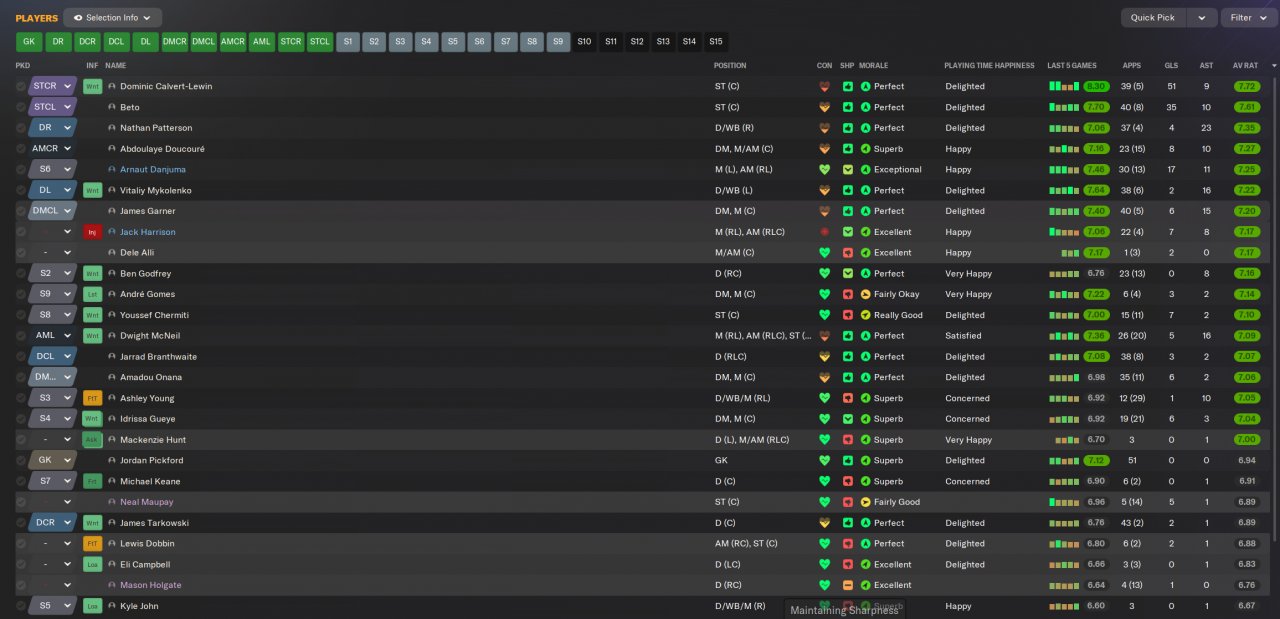Screen dimensions: 1280x619
Task: Toggle the pick circle for Jarrad Branthwaite
Action: click(21, 356)
